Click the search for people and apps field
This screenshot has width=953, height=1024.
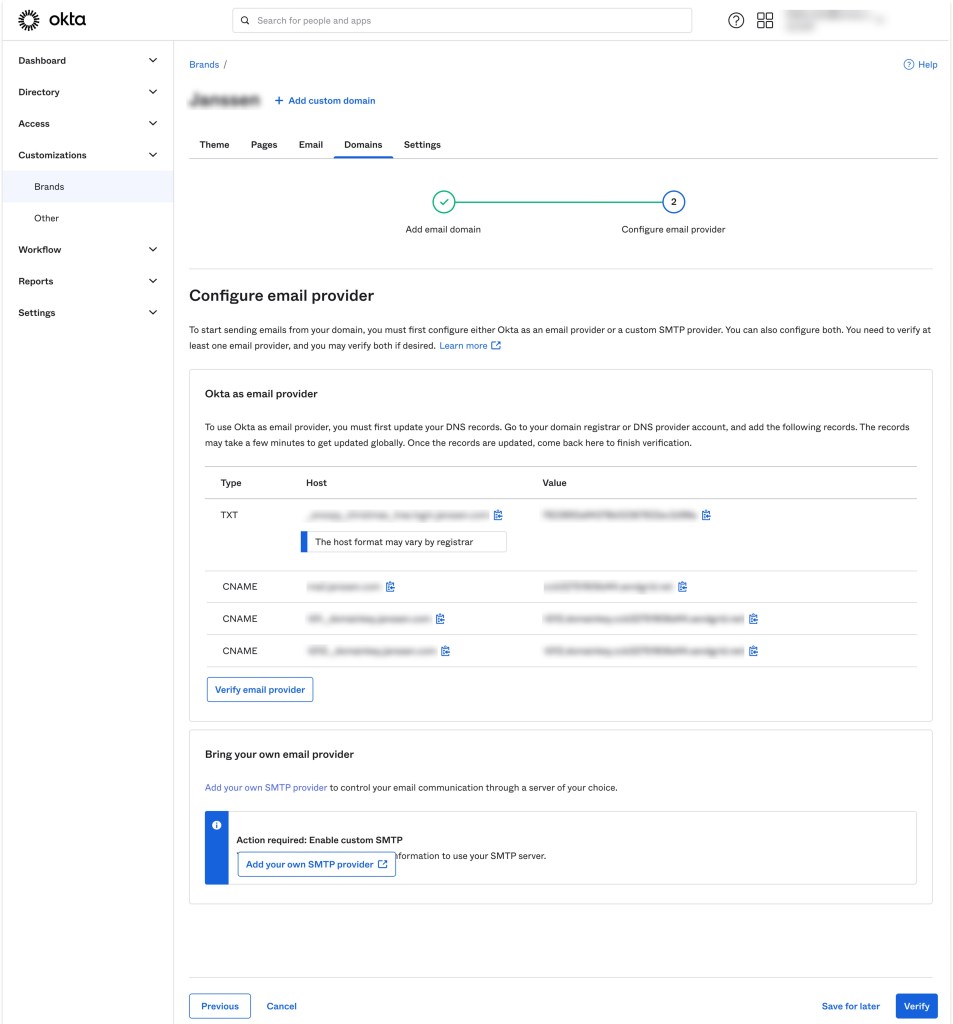(462, 21)
